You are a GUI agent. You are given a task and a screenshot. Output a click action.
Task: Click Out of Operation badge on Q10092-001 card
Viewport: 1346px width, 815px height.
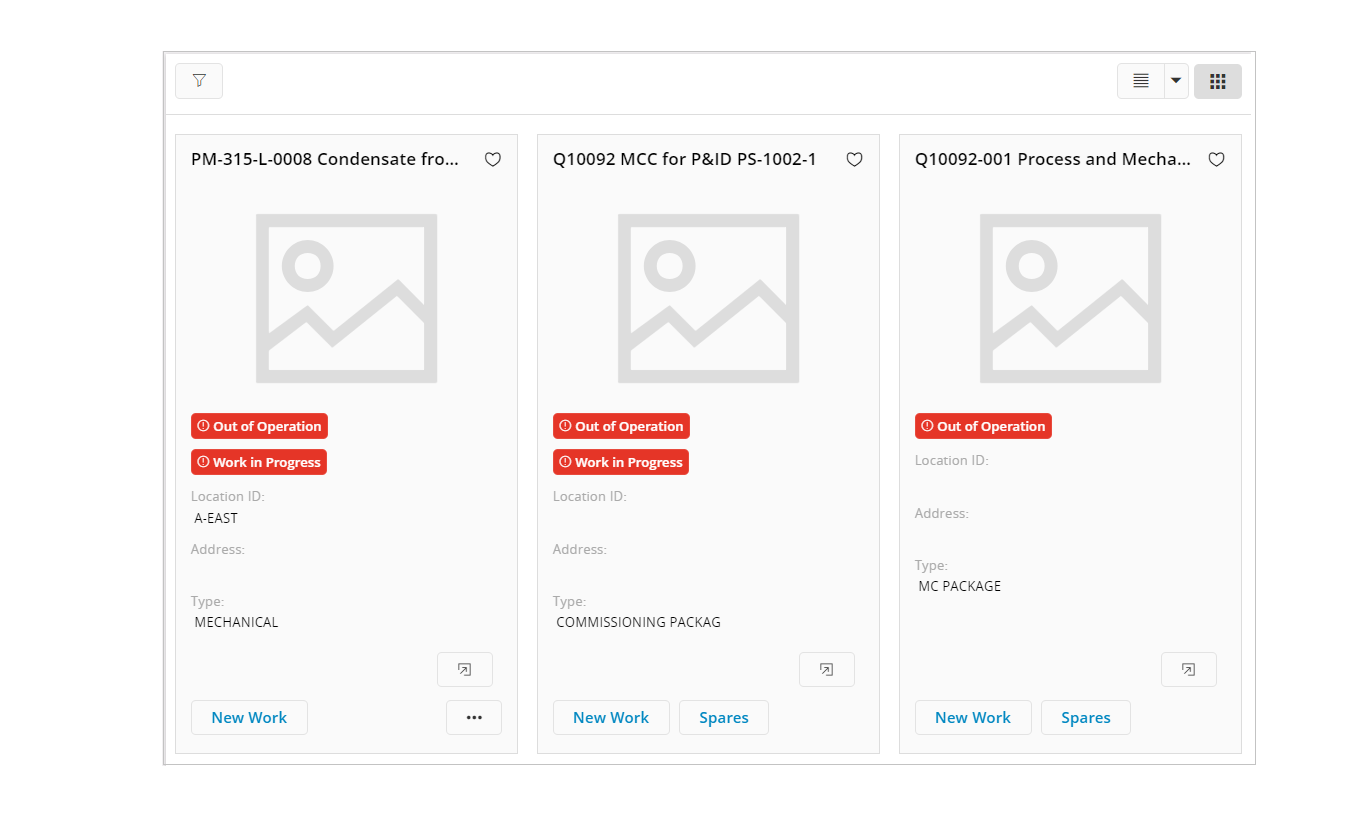click(983, 426)
